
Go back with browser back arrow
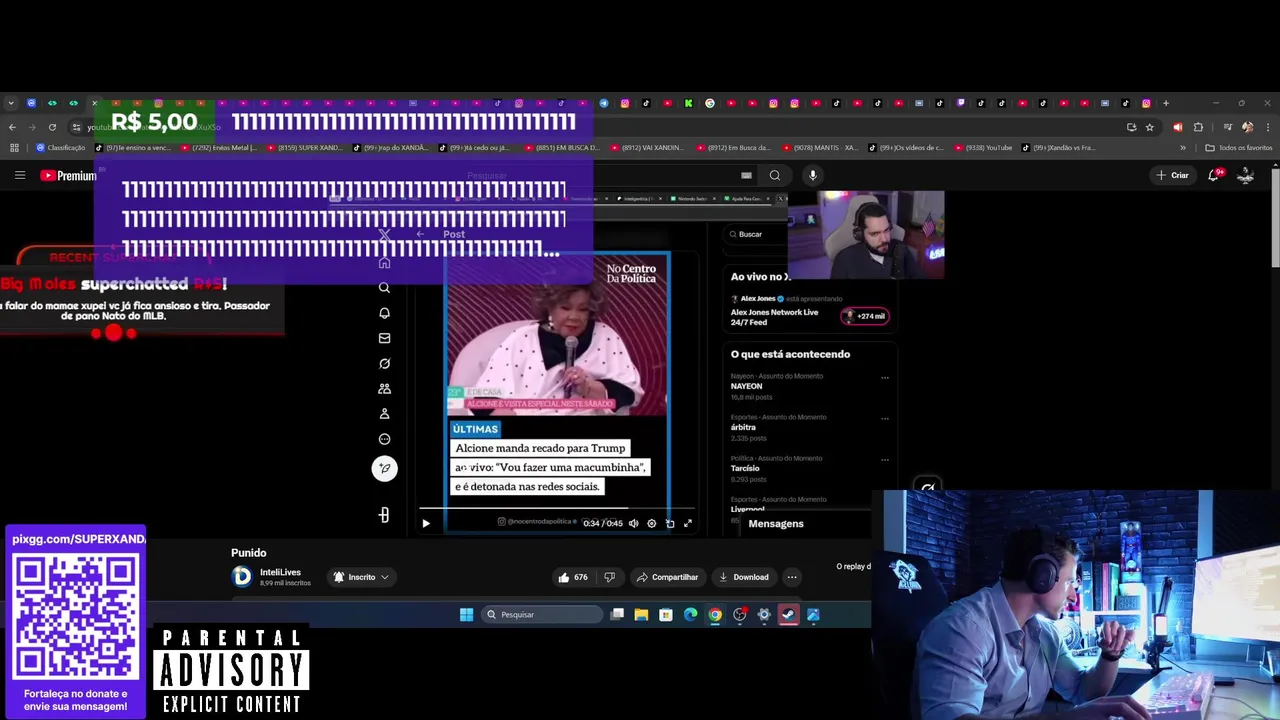click(x=12, y=127)
